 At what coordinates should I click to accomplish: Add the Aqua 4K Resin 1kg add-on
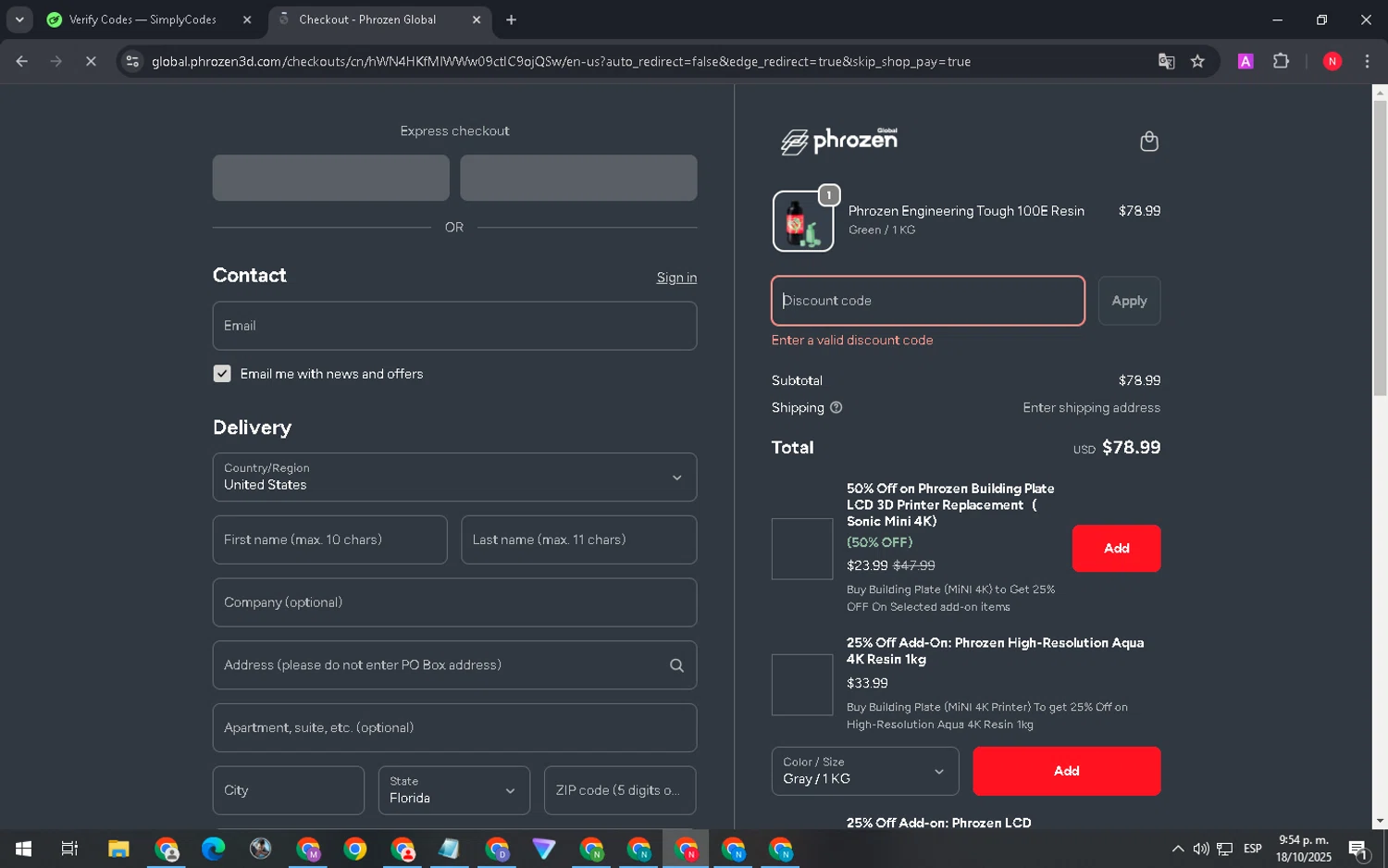coord(1066,771)
